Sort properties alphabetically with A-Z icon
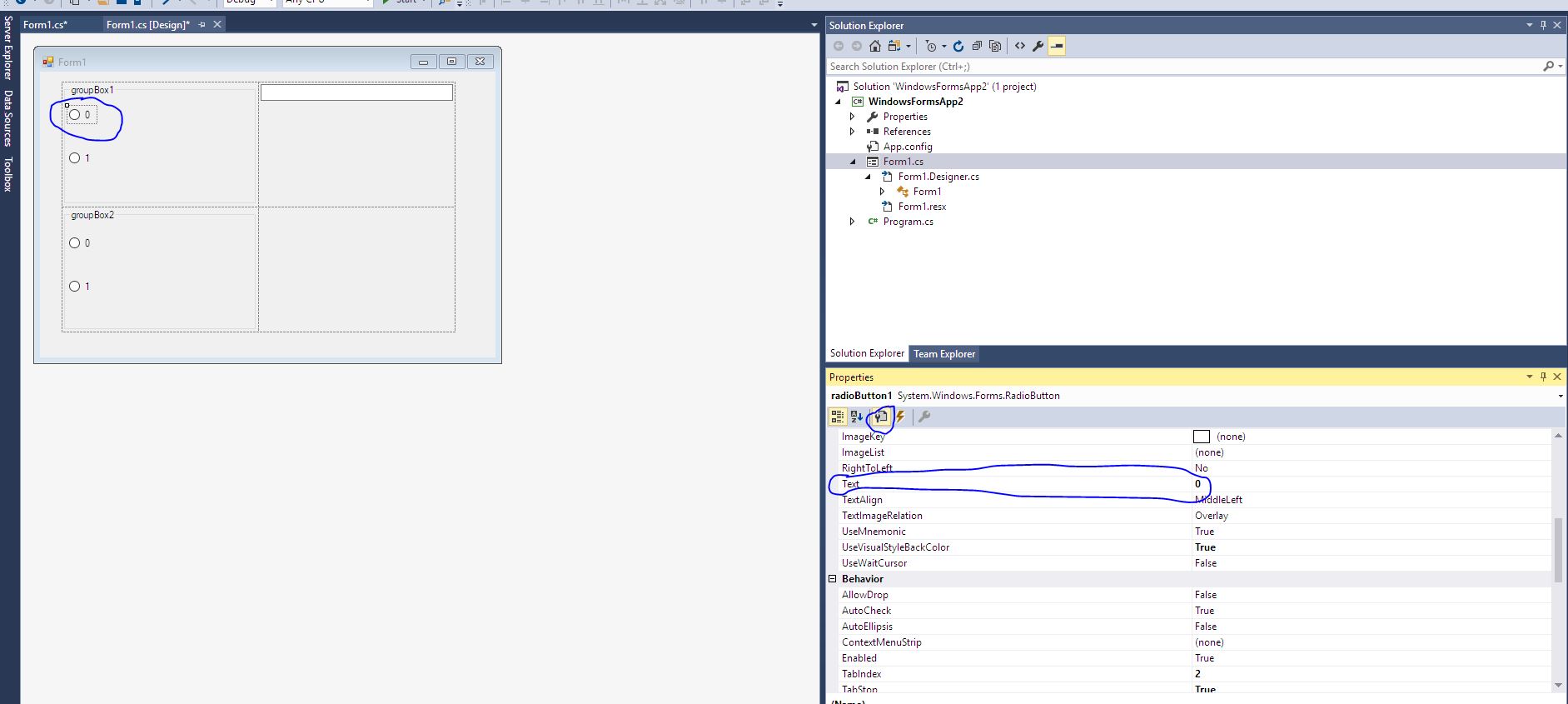This screenshot has width=1568, height=704. click(856, 417)
